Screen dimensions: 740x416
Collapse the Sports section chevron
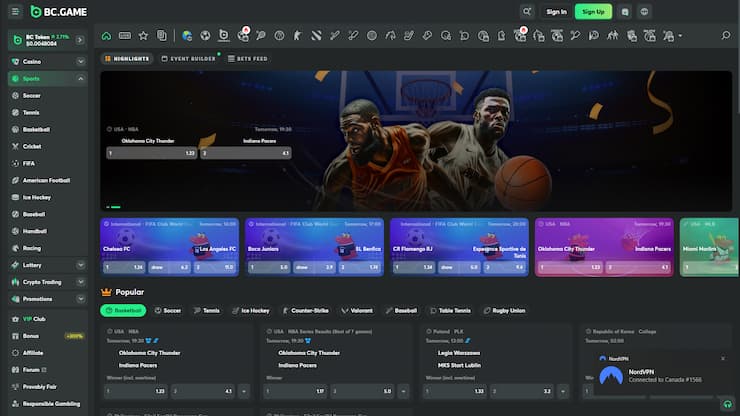pos(81,79)
